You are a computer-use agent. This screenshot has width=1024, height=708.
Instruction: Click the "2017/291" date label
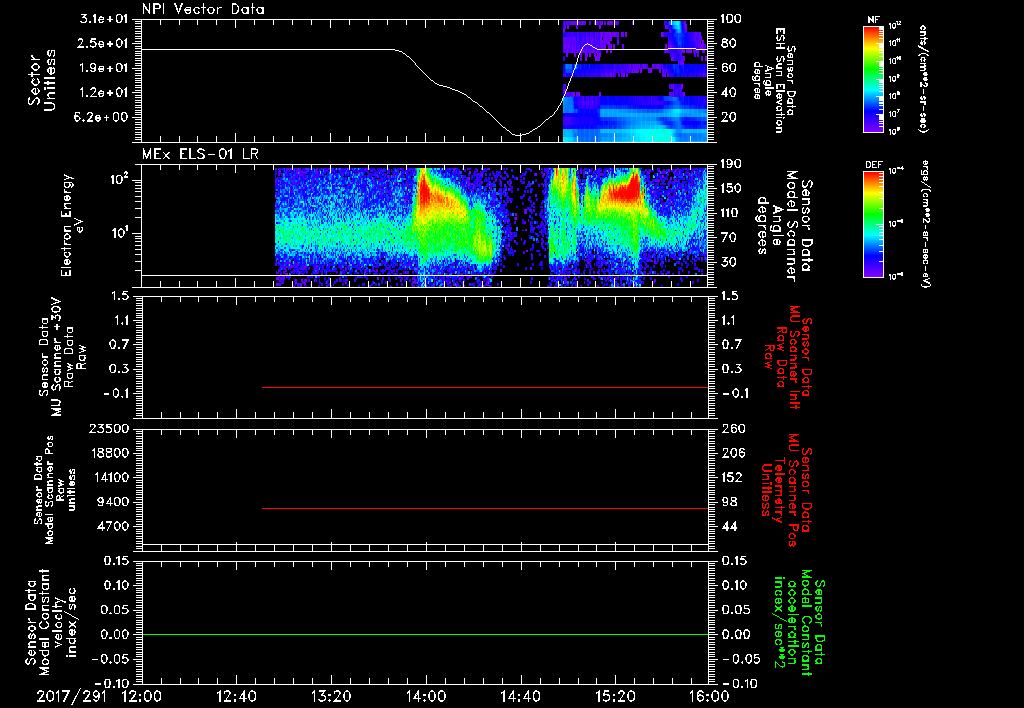point(71,696)
